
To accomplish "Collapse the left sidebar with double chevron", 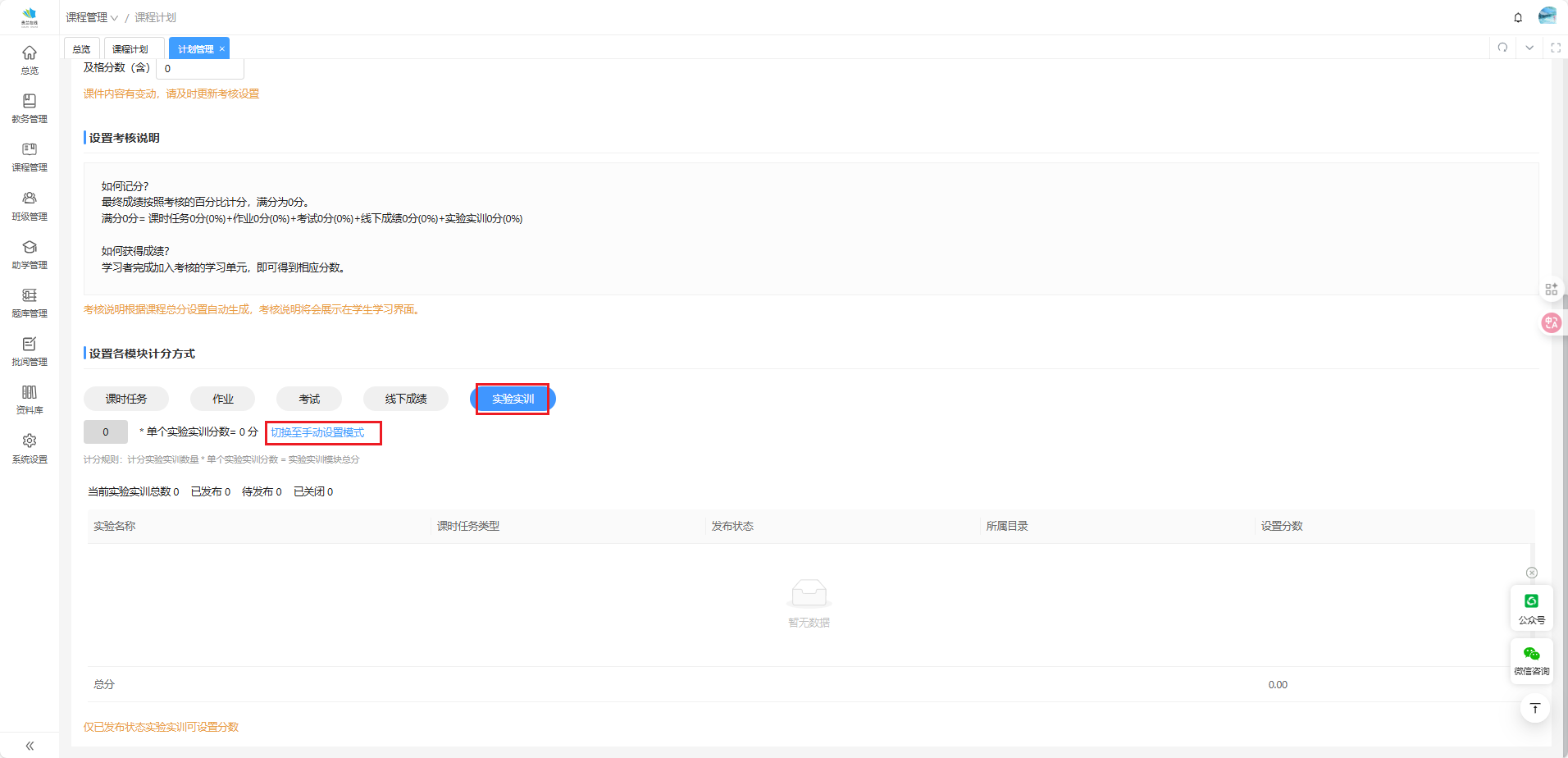I will click(30, 746).
